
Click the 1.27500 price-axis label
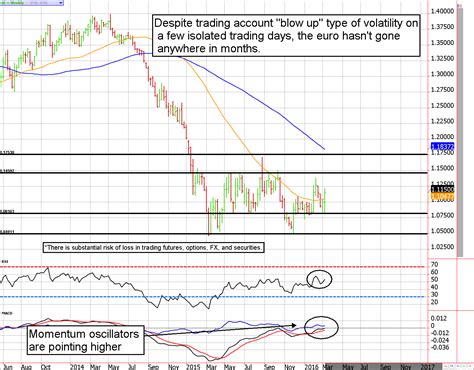442,90
